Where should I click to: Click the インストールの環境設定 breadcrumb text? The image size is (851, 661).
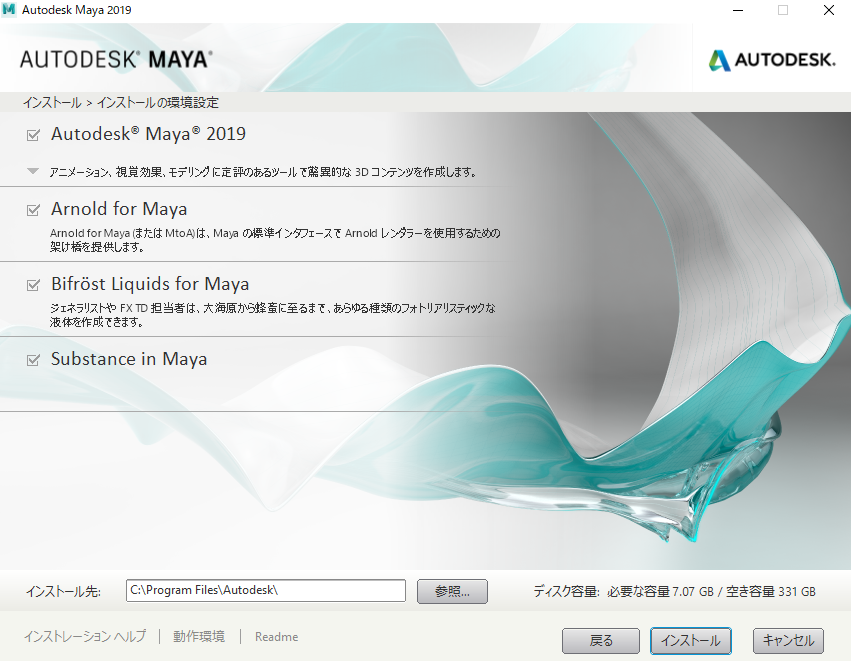(x=157, y=103)
